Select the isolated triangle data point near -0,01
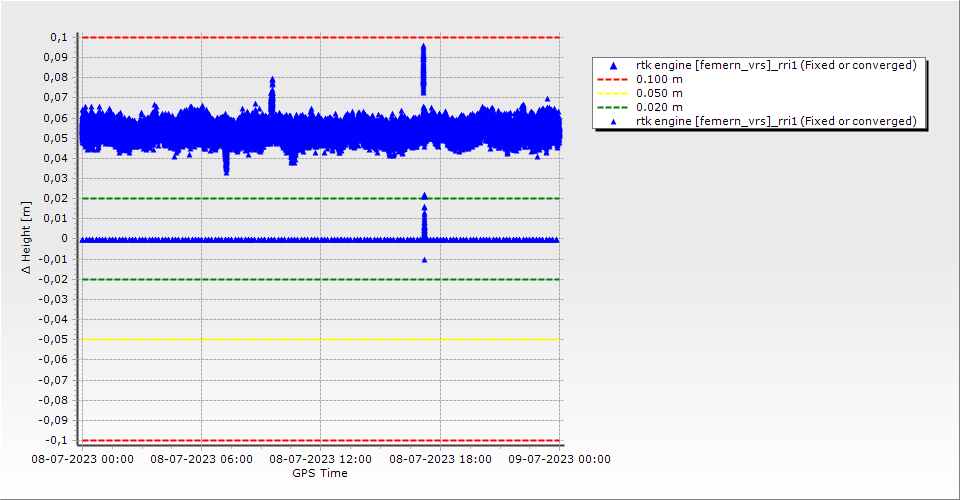This screenshot has width=960, height=500. (x=424, y=260)
